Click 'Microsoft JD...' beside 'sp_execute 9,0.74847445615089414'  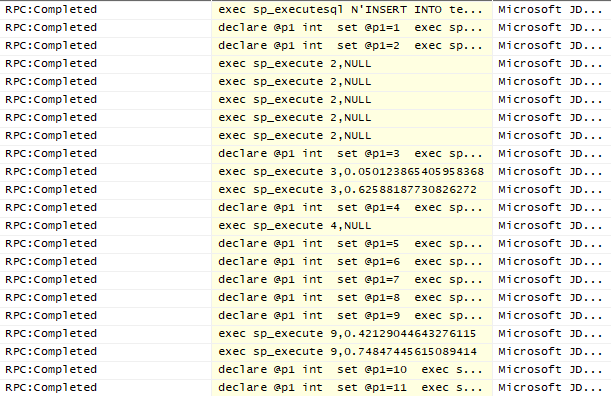point(550,352)
